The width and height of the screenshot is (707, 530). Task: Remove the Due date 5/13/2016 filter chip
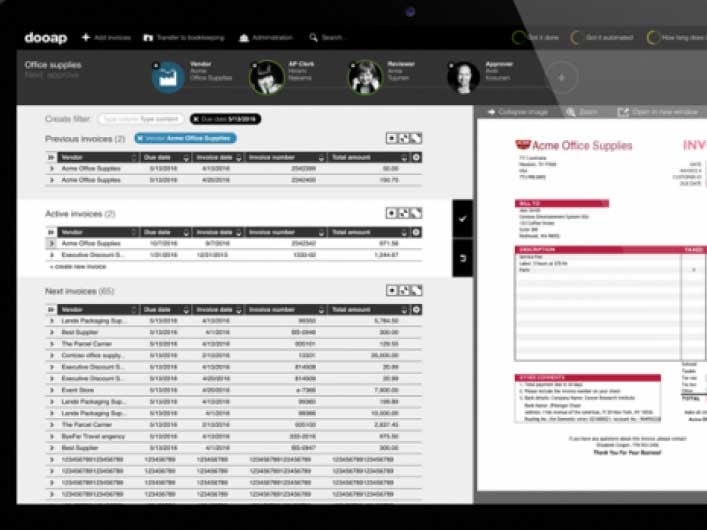196,119
